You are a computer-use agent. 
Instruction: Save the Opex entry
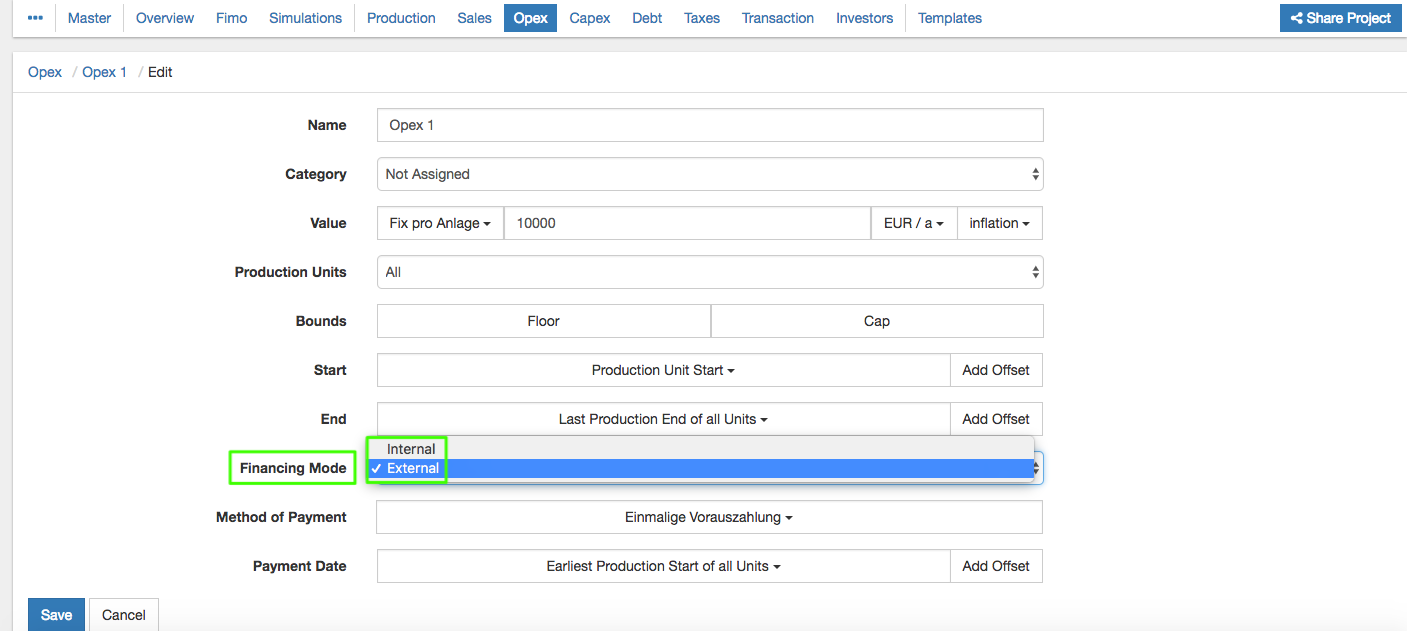56,614
